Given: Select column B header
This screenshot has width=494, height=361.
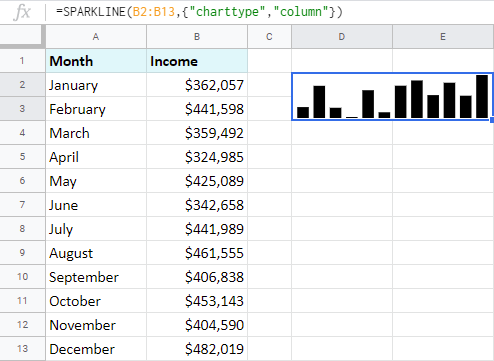Looking at the screenshot, I should [197, 36].
